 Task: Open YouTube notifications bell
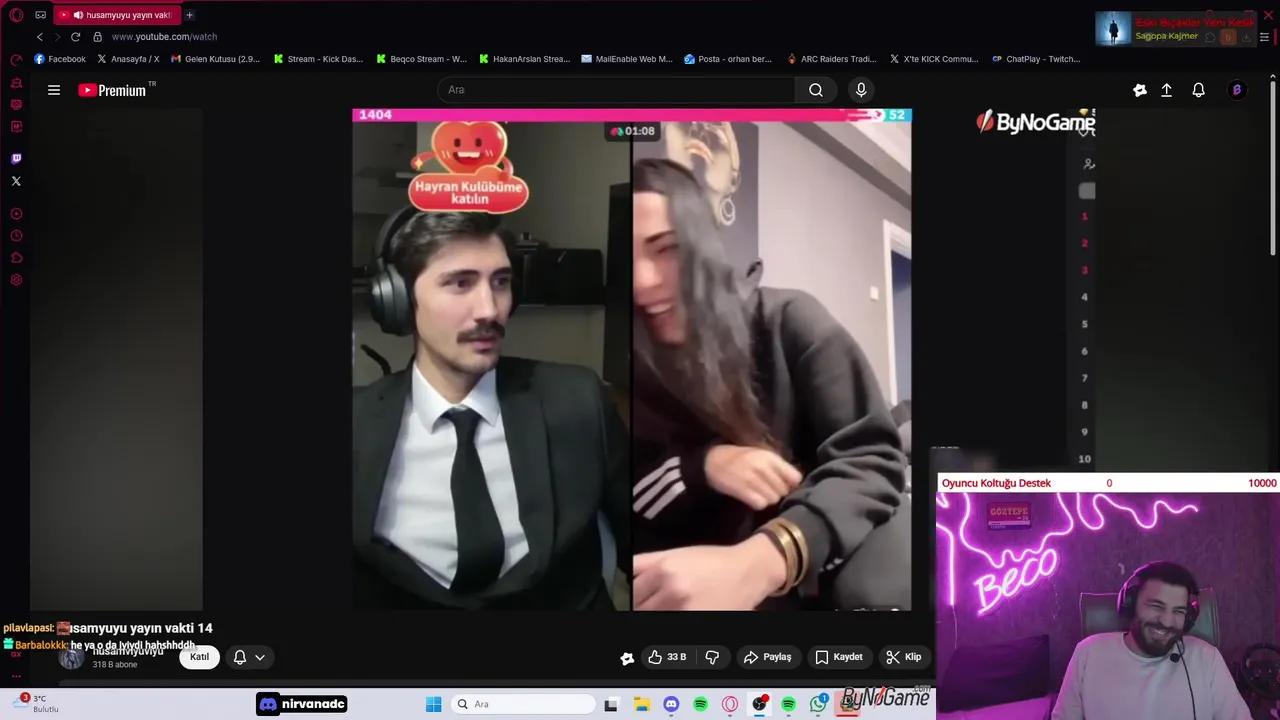(x=1198, y=90)
